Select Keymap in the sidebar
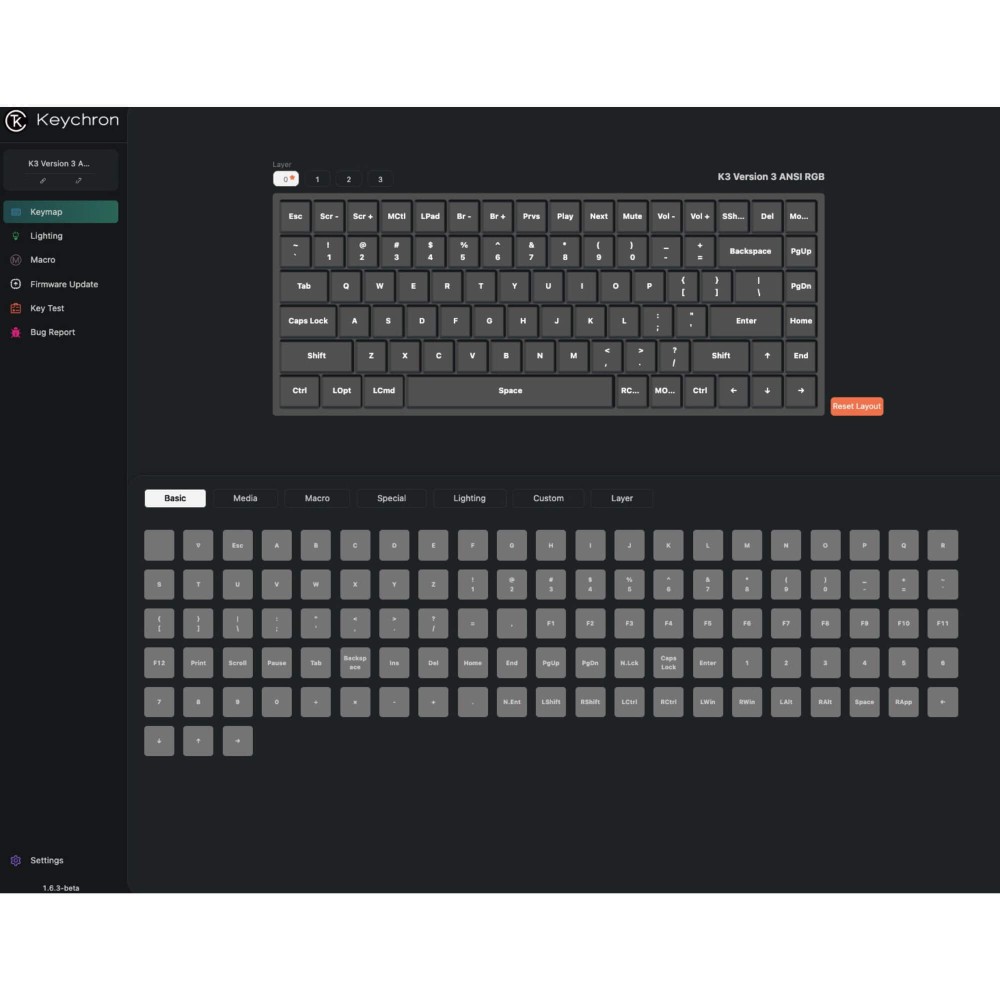 point(61,212)
